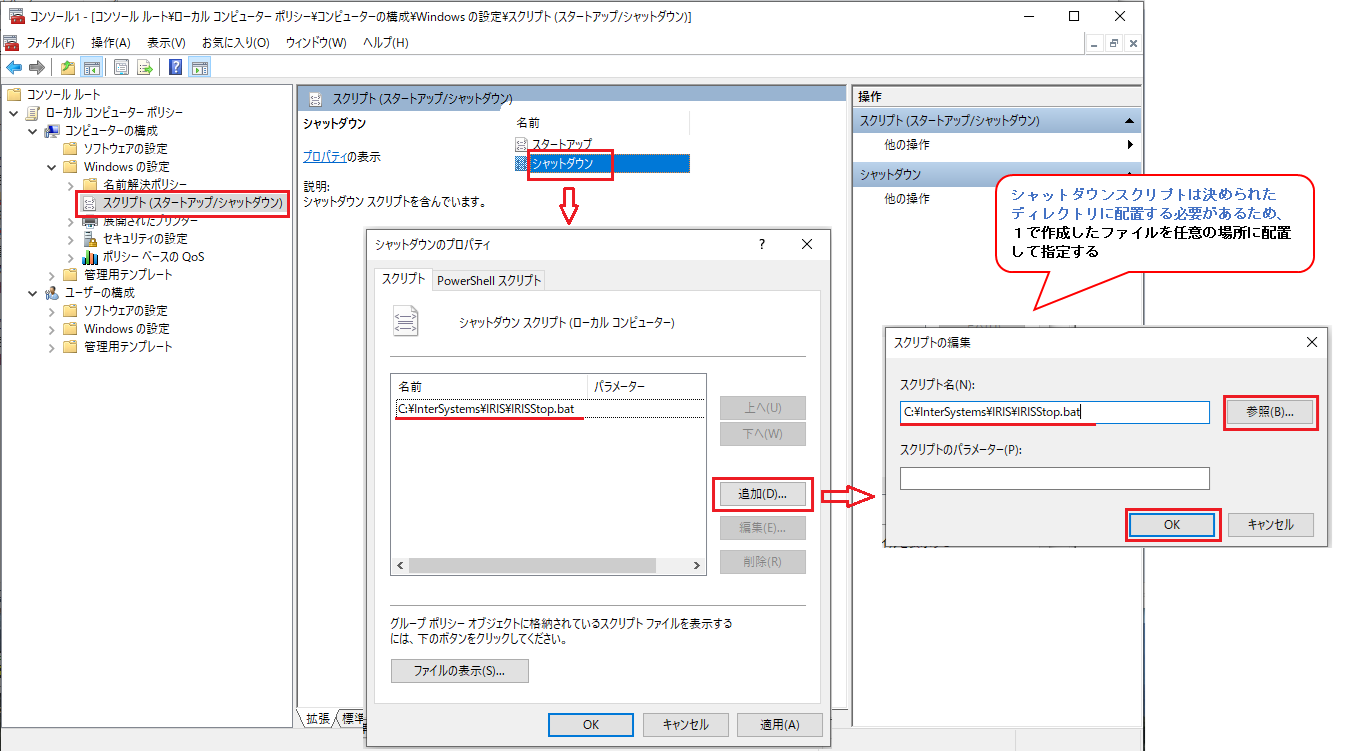Click the プロパティ link in details pane
The width and height of the screenshot is (1346, 752).
(x=324, y=157)
